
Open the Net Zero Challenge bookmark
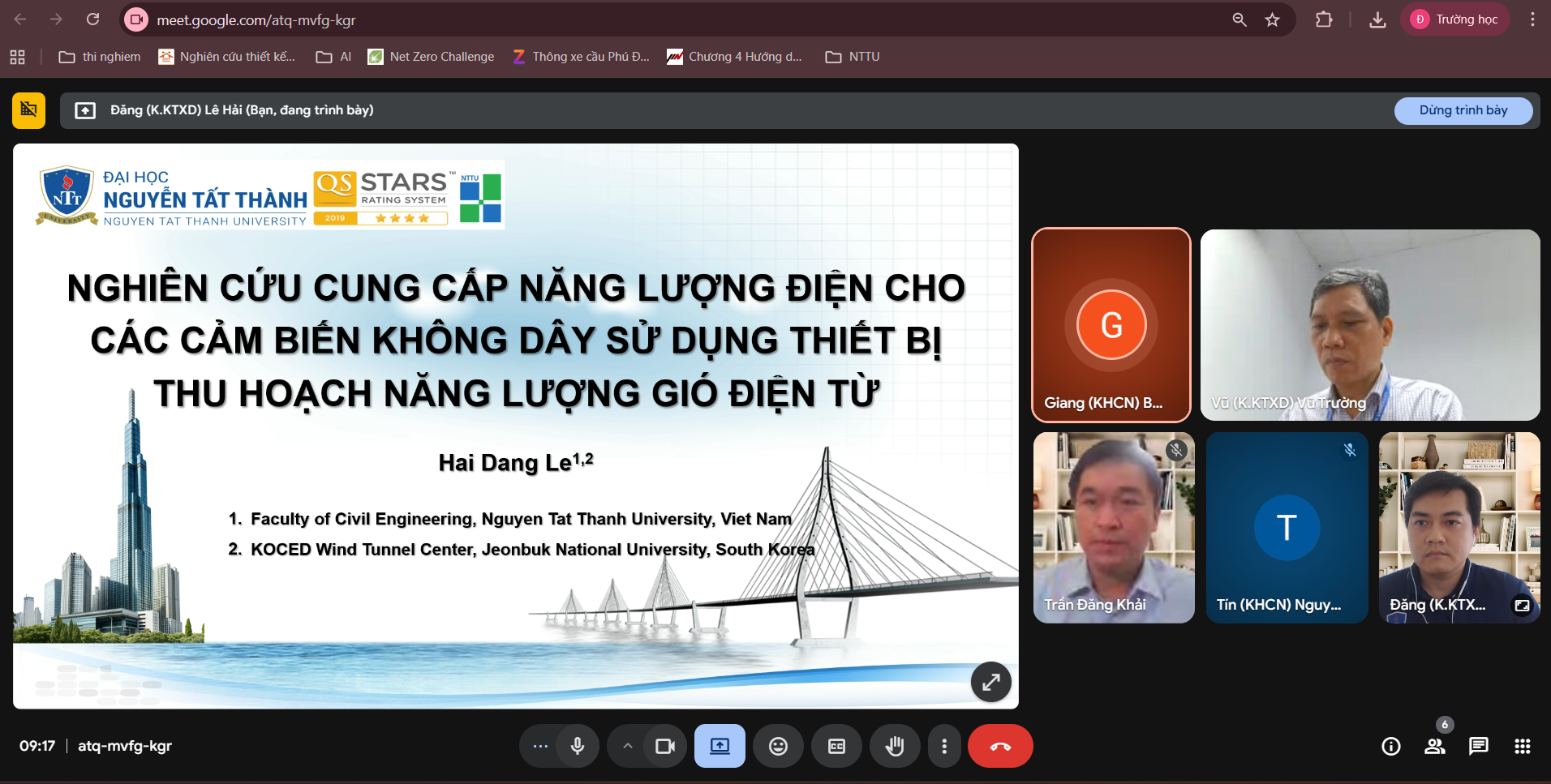431,57
